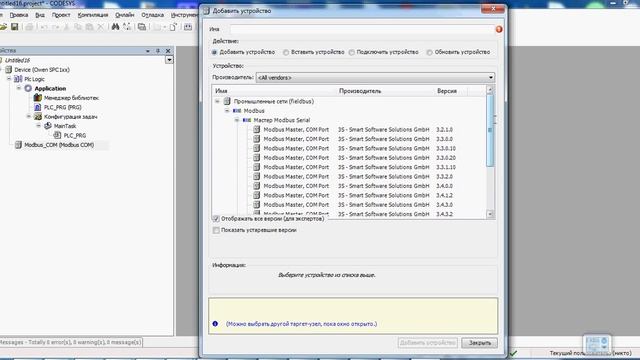This screenshot has width=640, height=360.
Task: Click the device list scroll down arrow
Action: pyautogui.click(x=490, y=214)
